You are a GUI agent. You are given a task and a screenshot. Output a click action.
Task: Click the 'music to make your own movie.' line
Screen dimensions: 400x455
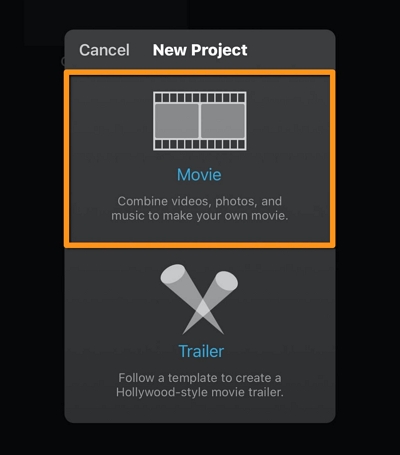click(x=200, y=216)
